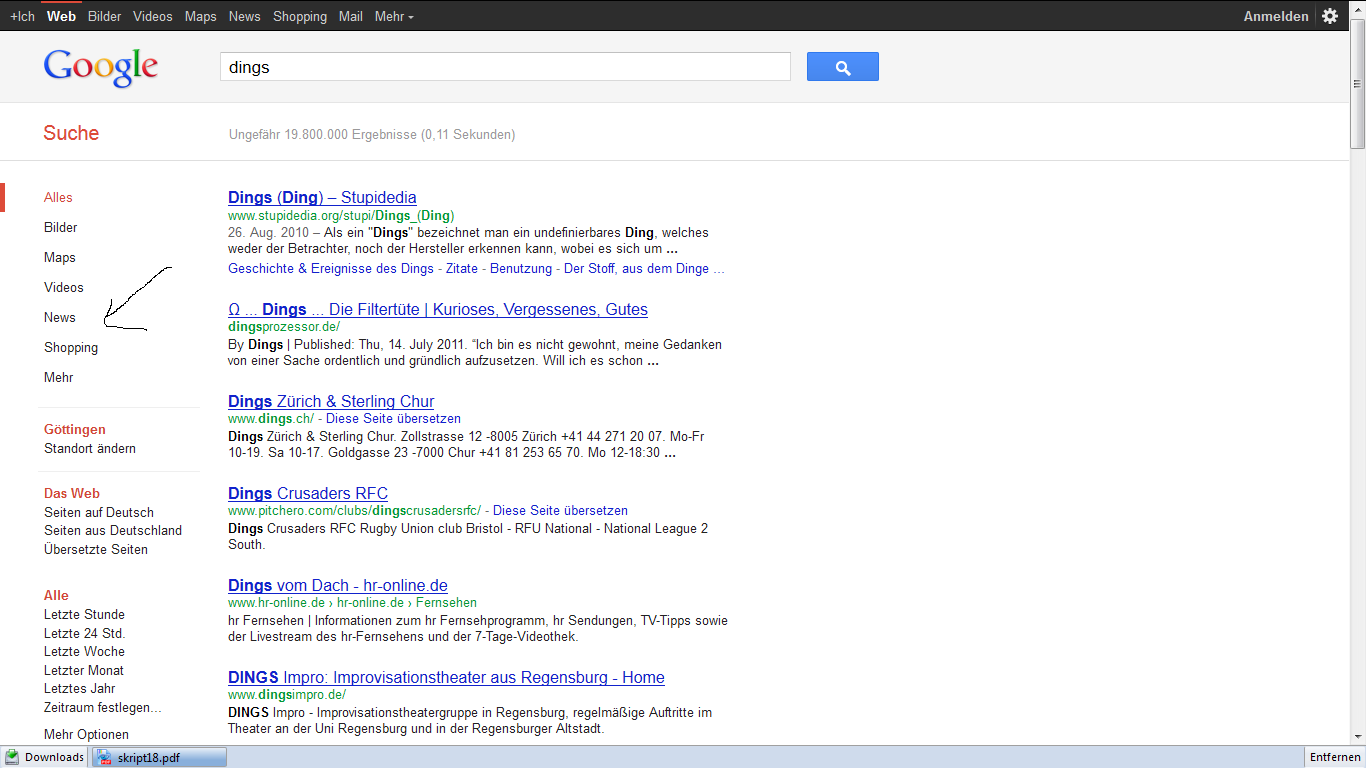Expand Mehr in the left sidebar
This screenshot has width=1366, height=768.
coord(59,377)
